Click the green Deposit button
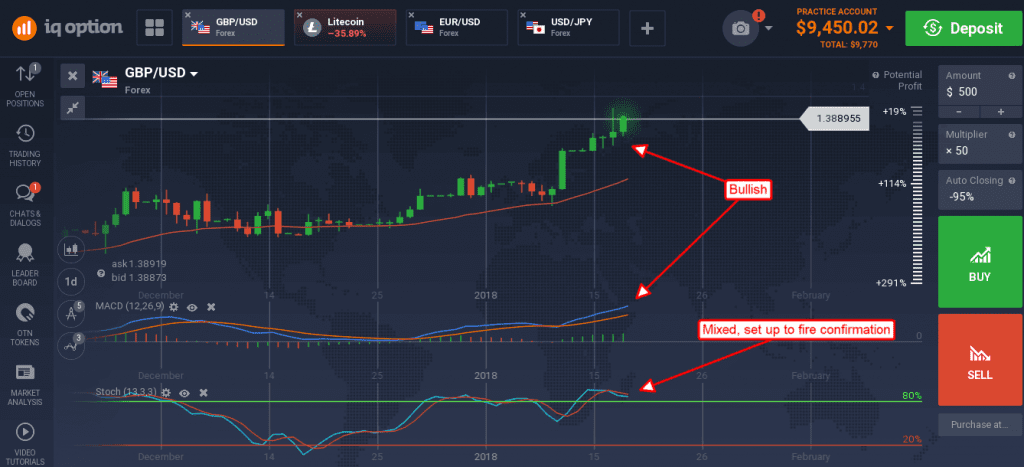1024x467 pixels. coord(963,28)
